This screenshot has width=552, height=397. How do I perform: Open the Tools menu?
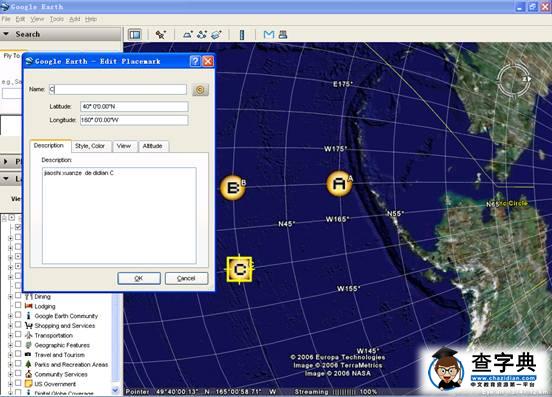[x=57, y=19]
